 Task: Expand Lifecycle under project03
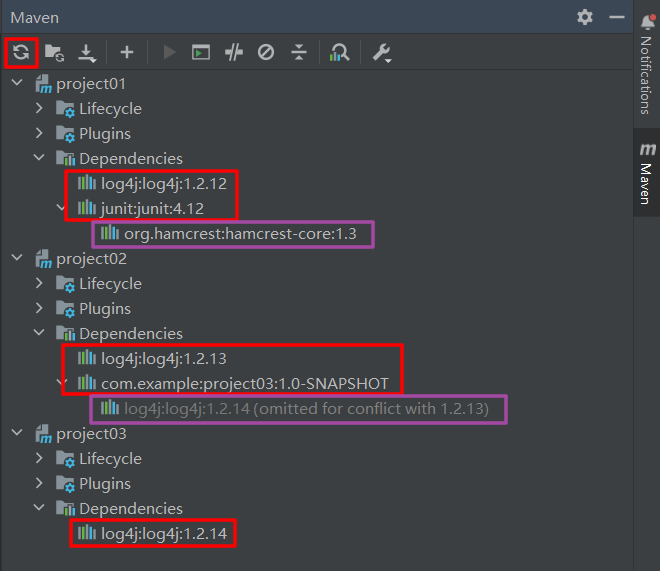tap(39, 458)
